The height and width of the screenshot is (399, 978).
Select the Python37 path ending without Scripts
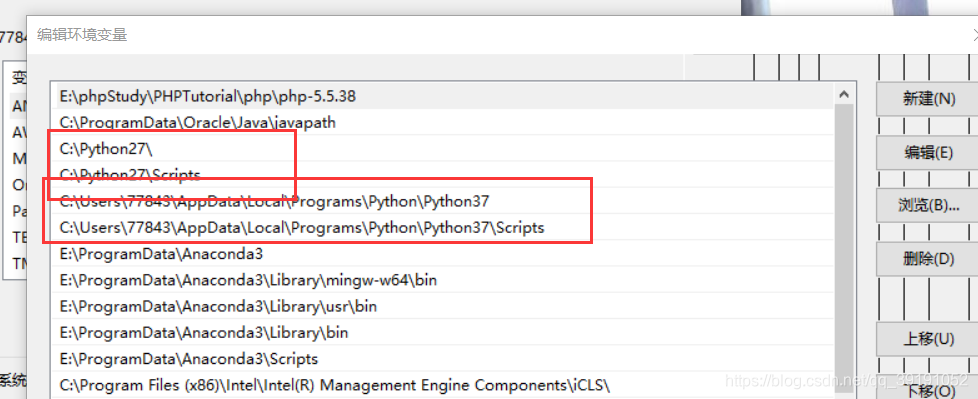pyautogui.click(x=443, y=201)
